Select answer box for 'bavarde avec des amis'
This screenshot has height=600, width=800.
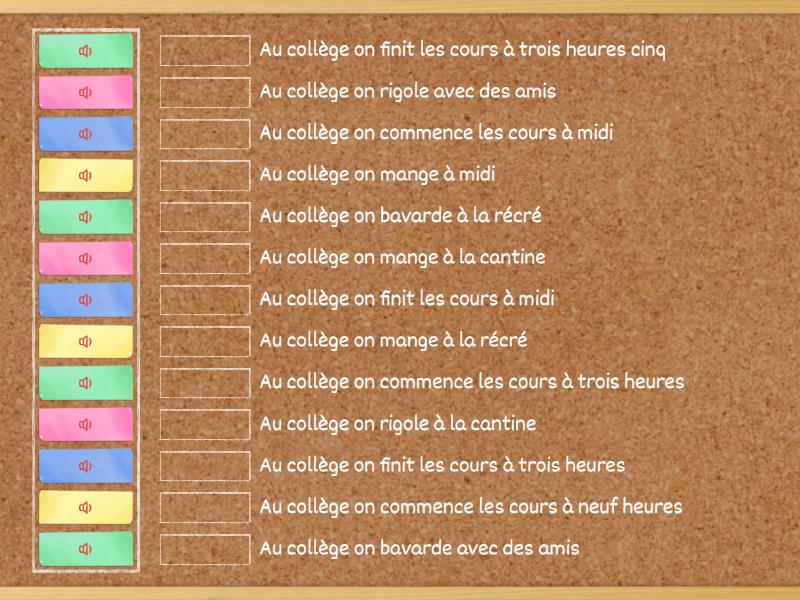point(205,549)
